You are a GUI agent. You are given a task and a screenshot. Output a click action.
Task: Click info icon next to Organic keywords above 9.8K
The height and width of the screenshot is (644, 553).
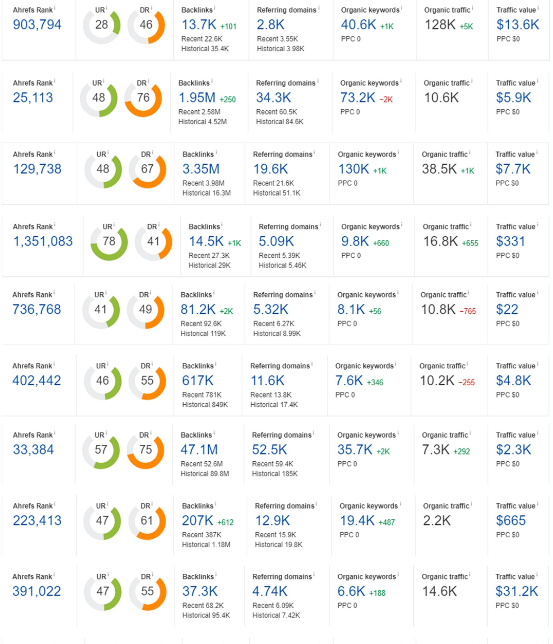point(401,225)
